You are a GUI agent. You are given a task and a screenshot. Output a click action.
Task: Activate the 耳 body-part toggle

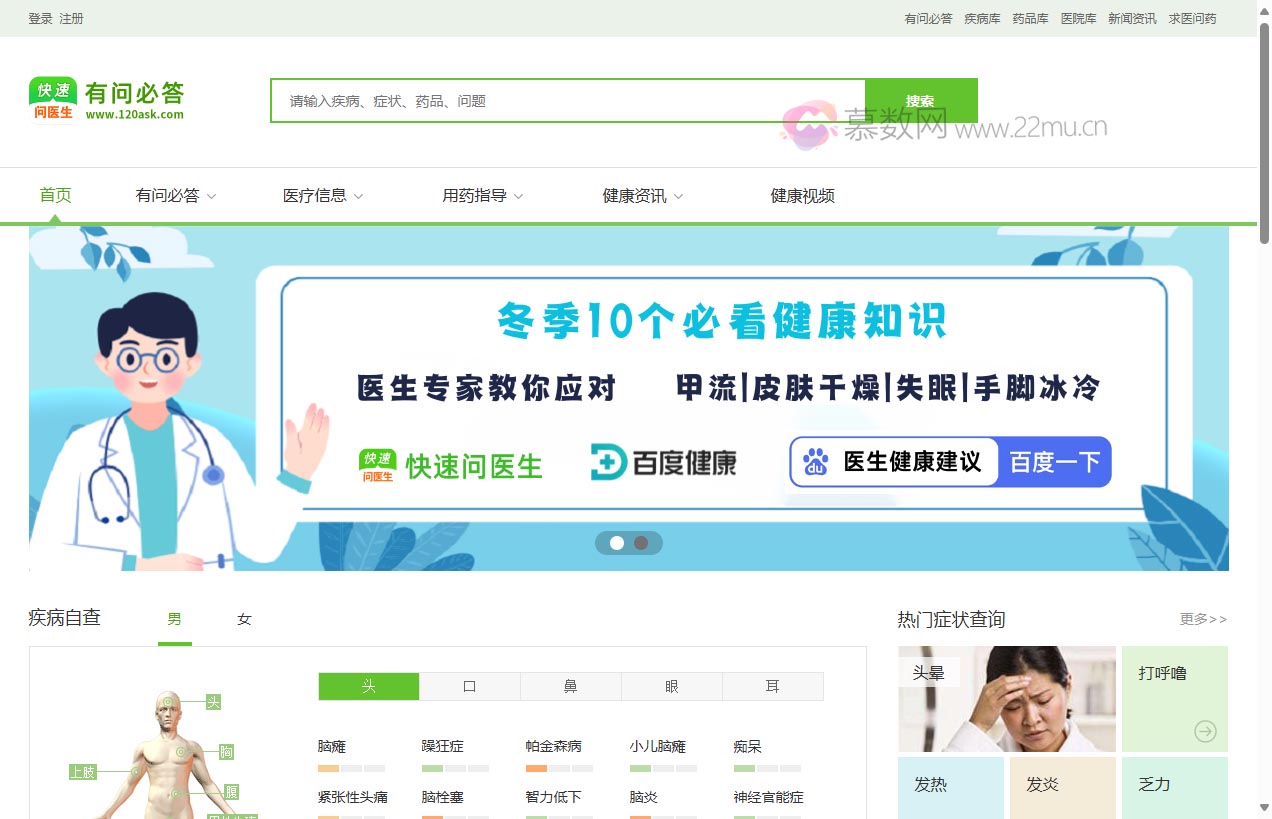click(773, 686)
